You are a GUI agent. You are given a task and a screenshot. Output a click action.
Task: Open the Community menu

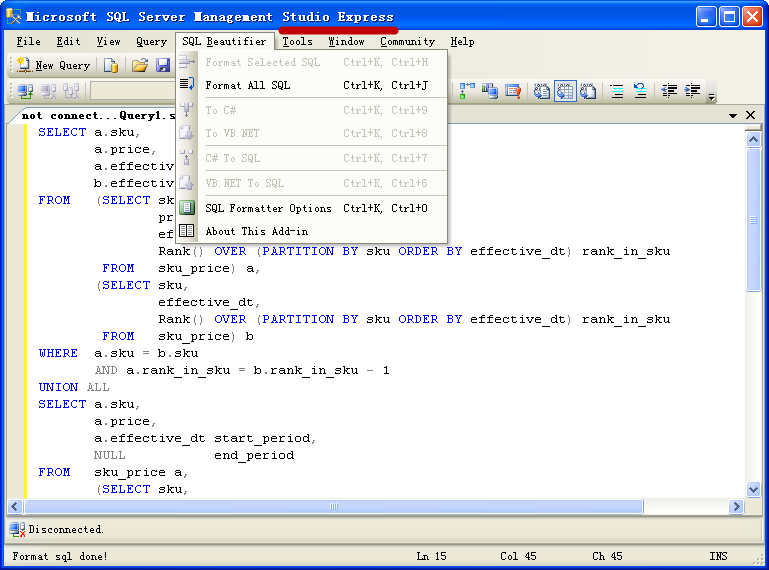[408, 42]
